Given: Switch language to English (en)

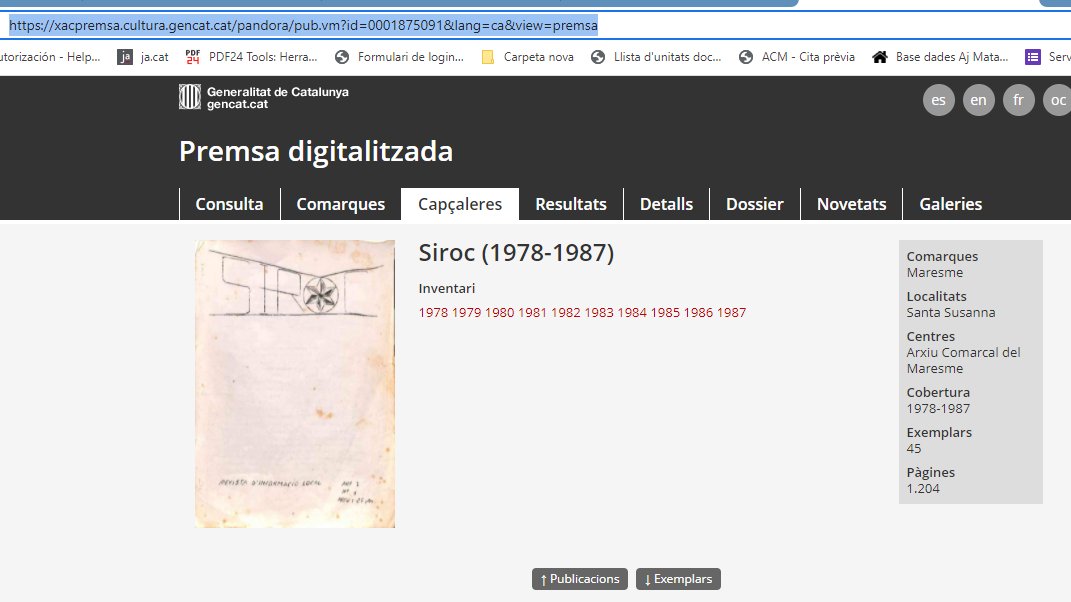Looking at the screenshot, I should click(979, 100).
